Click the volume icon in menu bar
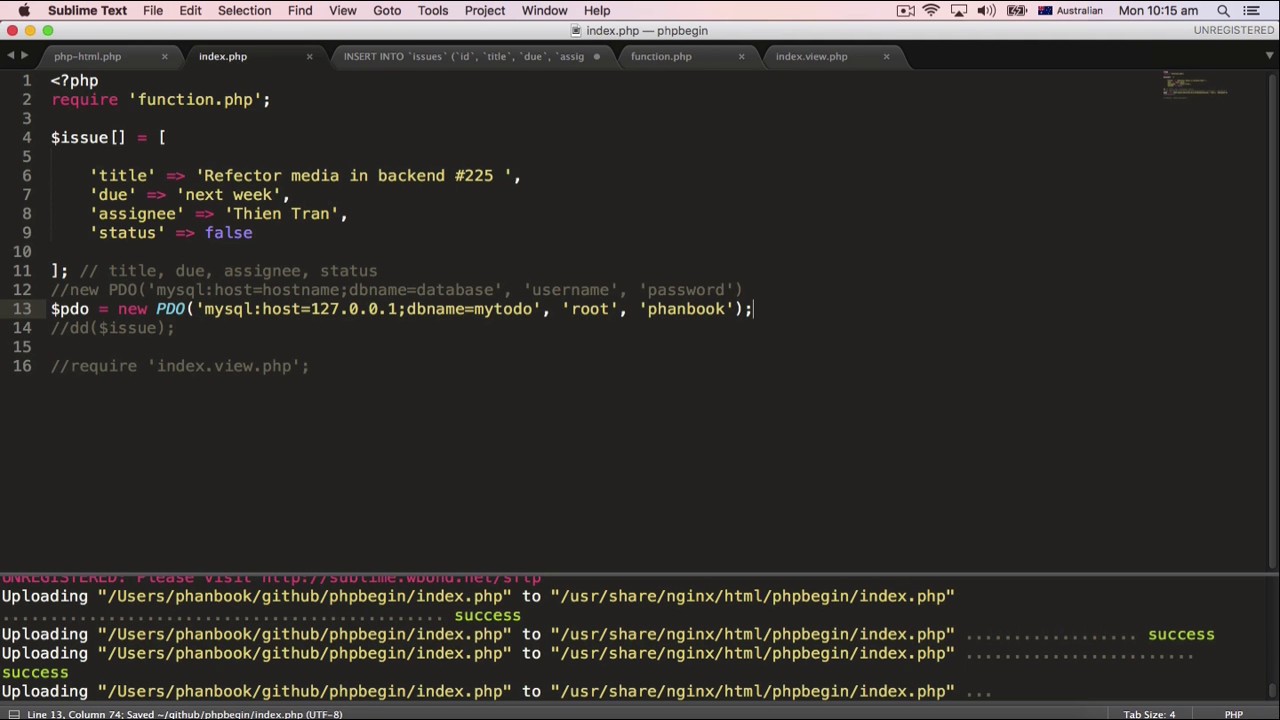This screenshot has width=1280, height=720. coord(985,10)
